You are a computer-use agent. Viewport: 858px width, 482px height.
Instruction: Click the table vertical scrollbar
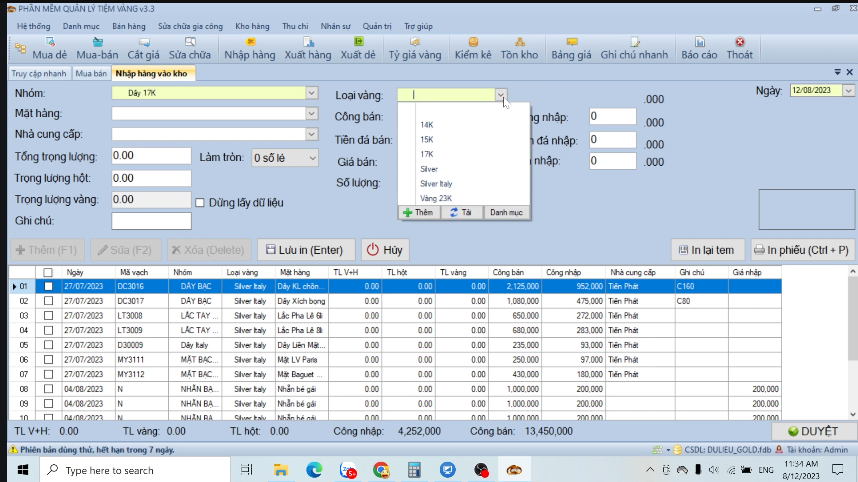[x=853, y=342]
